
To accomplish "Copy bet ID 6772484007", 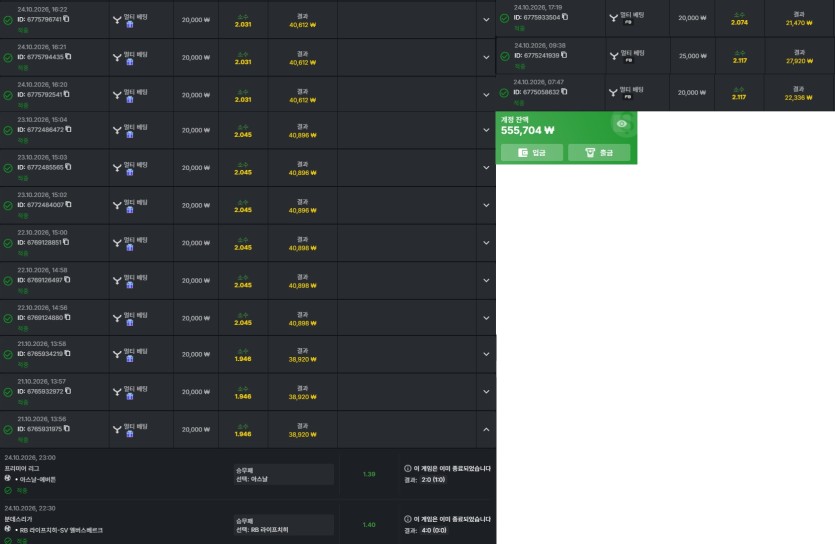I will tap(68, 204).
